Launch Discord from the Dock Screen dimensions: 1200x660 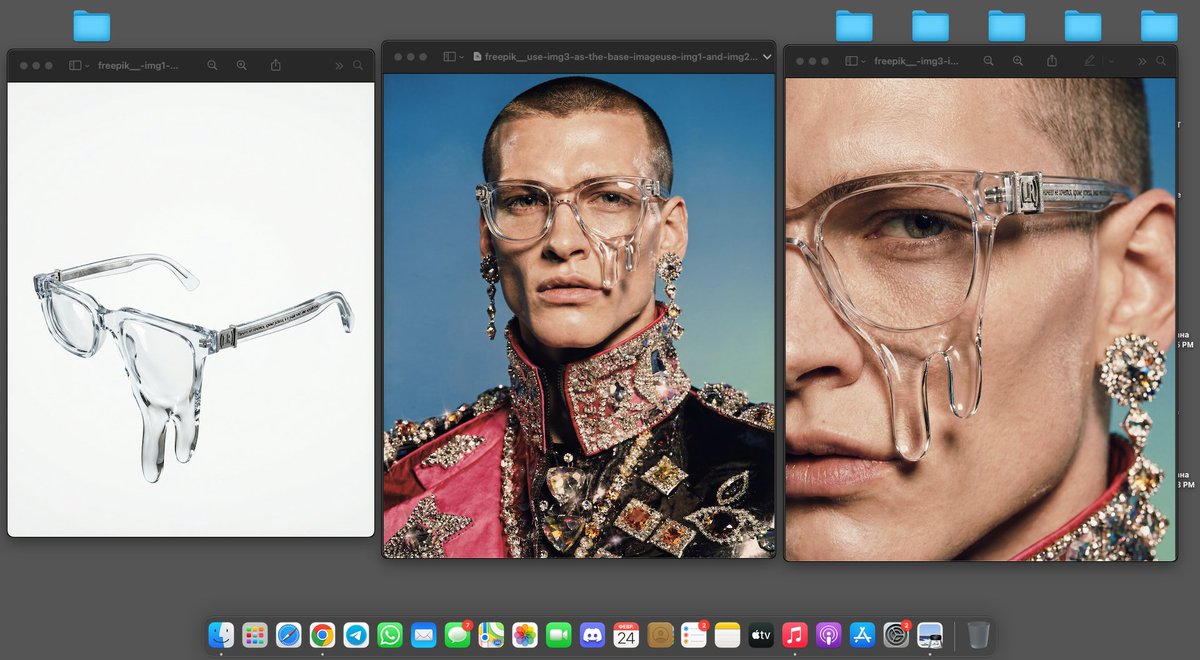[x=592, y=634]
